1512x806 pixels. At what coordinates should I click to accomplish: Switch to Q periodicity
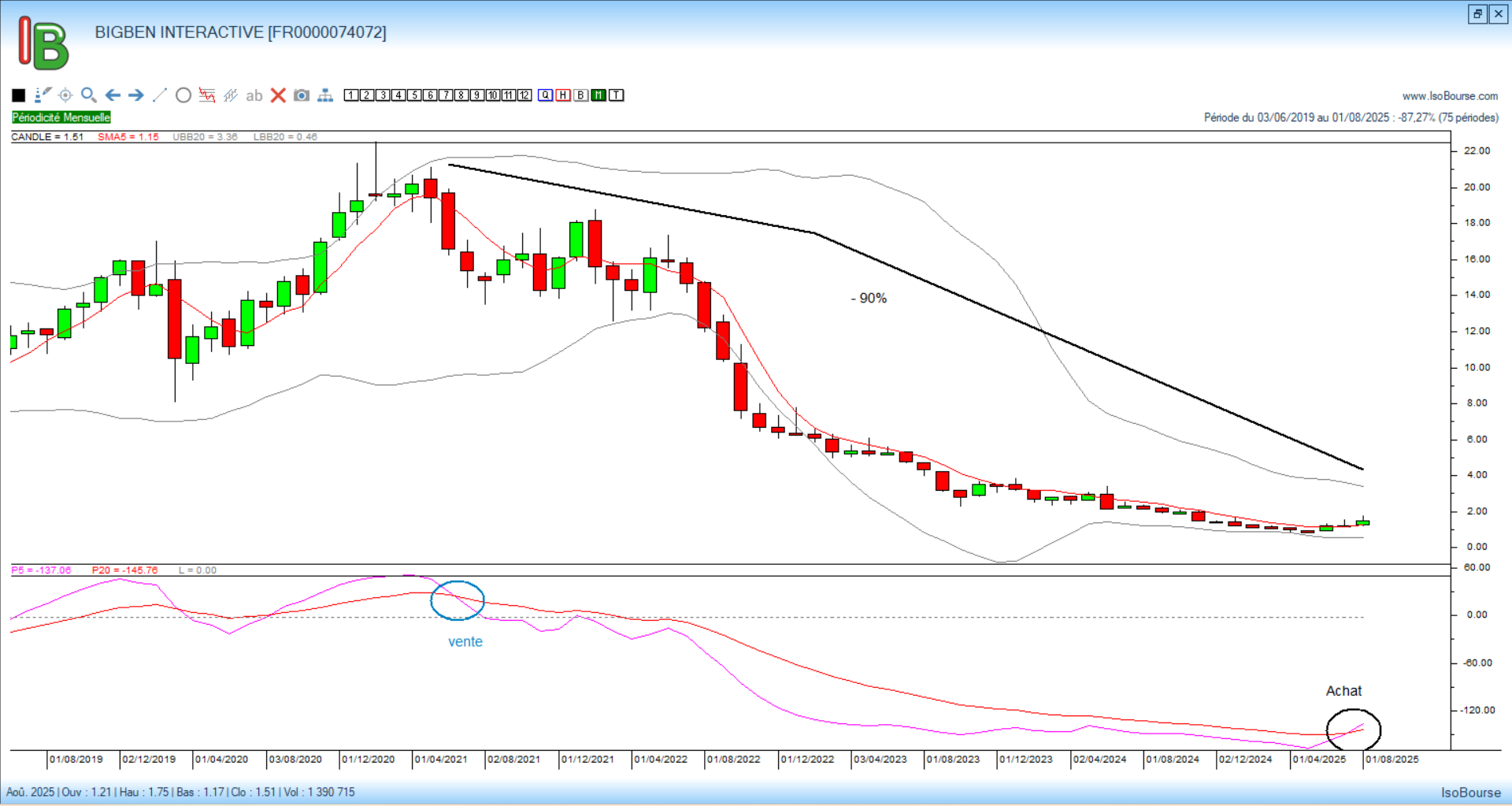tap(546, 95)
